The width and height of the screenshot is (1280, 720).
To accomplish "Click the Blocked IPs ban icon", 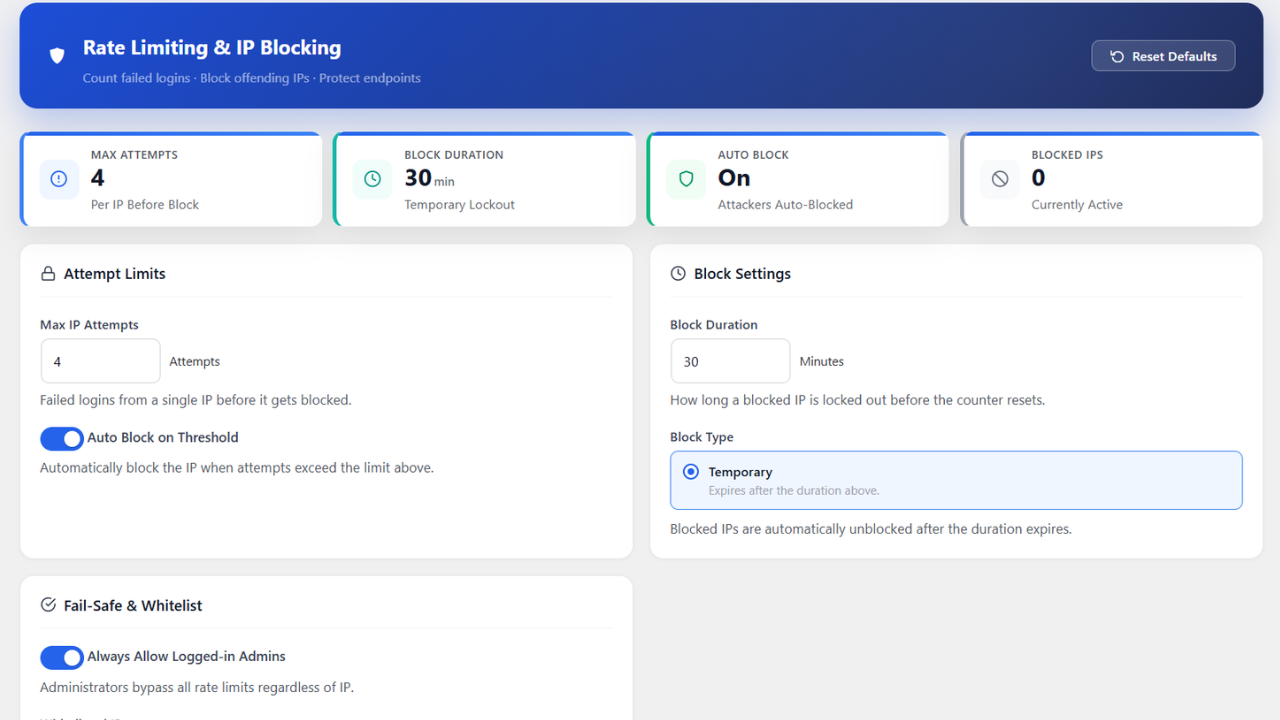I will (x=1000, y=179).
